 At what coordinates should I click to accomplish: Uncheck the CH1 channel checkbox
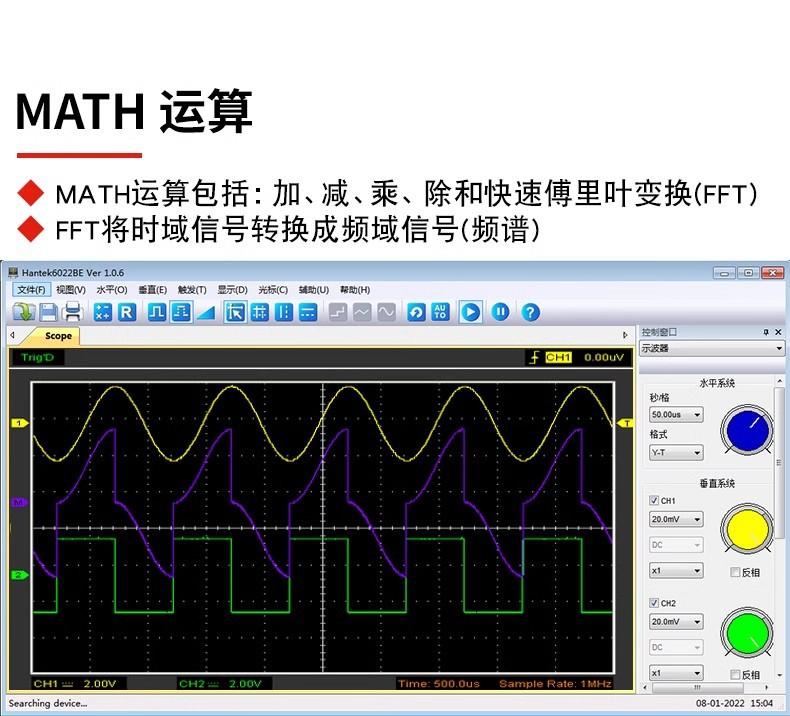coord(654,500)
